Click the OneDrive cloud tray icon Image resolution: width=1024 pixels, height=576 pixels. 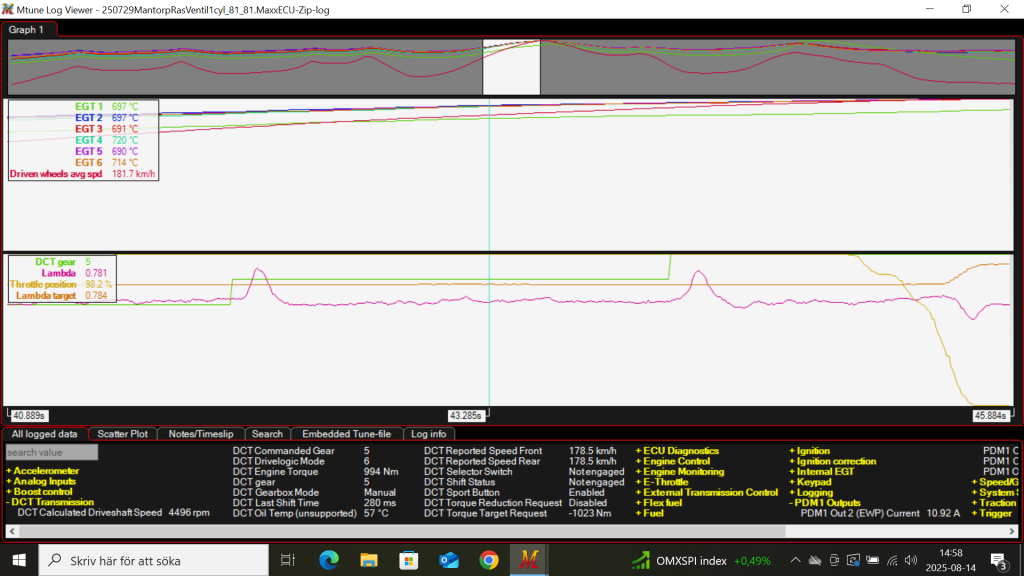click(815, 560)
